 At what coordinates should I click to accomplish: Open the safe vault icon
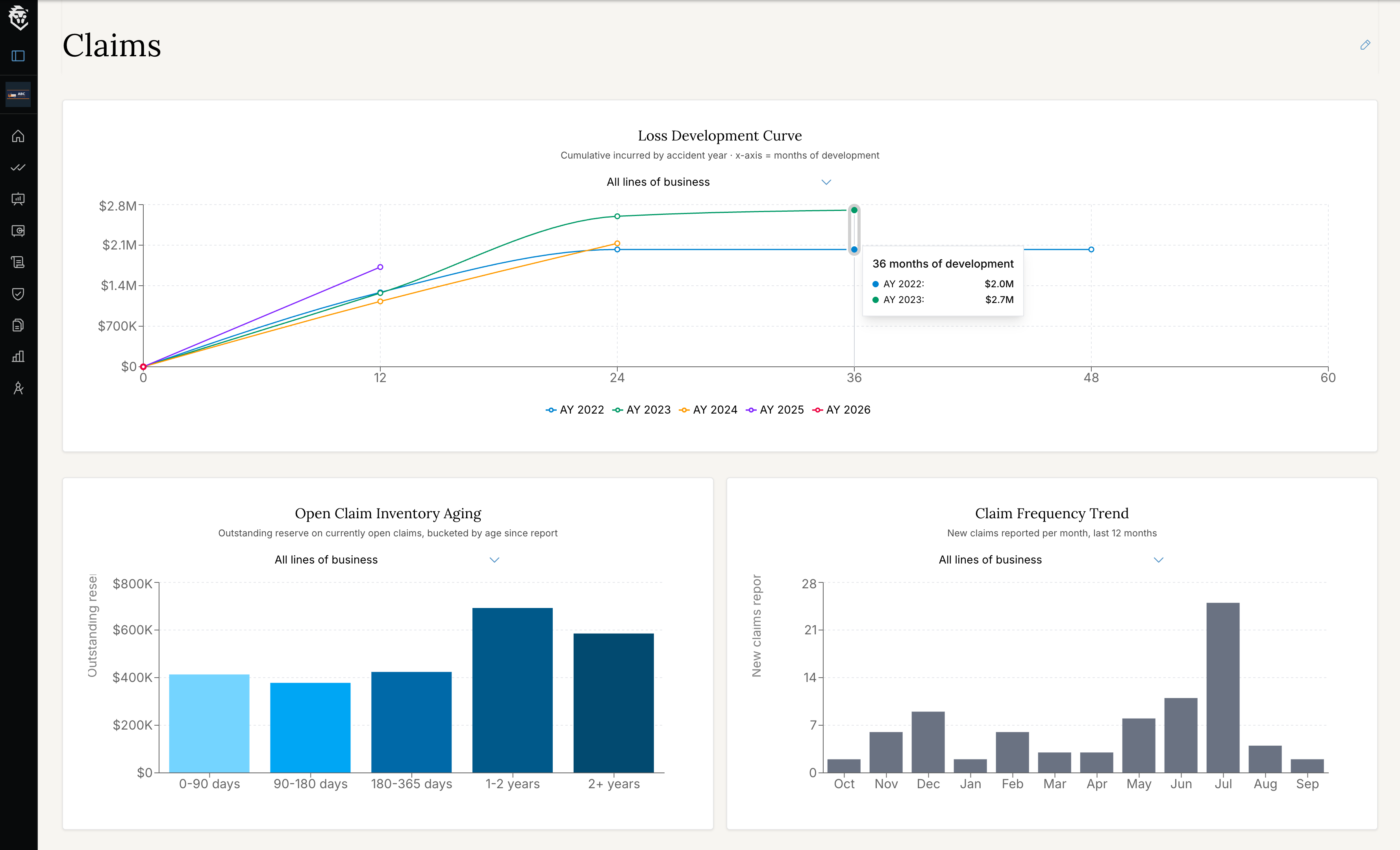18,231
